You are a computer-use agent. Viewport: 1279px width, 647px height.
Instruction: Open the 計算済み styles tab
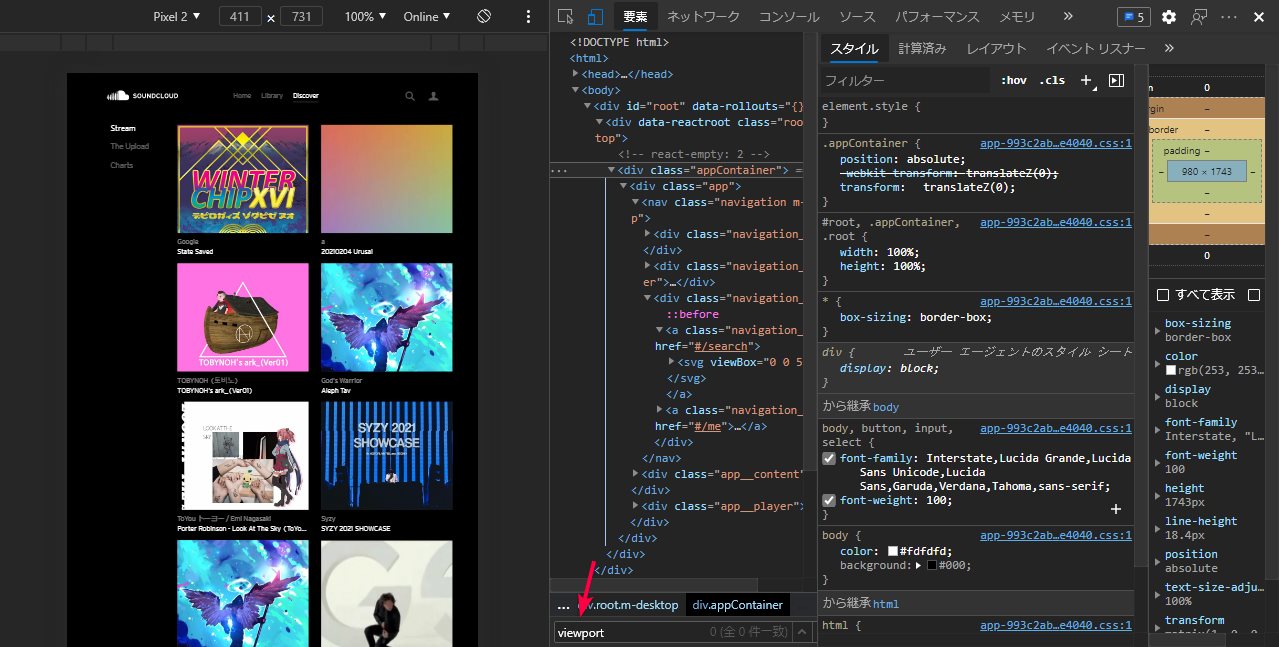pyautogui.click(x=922, y=48)
